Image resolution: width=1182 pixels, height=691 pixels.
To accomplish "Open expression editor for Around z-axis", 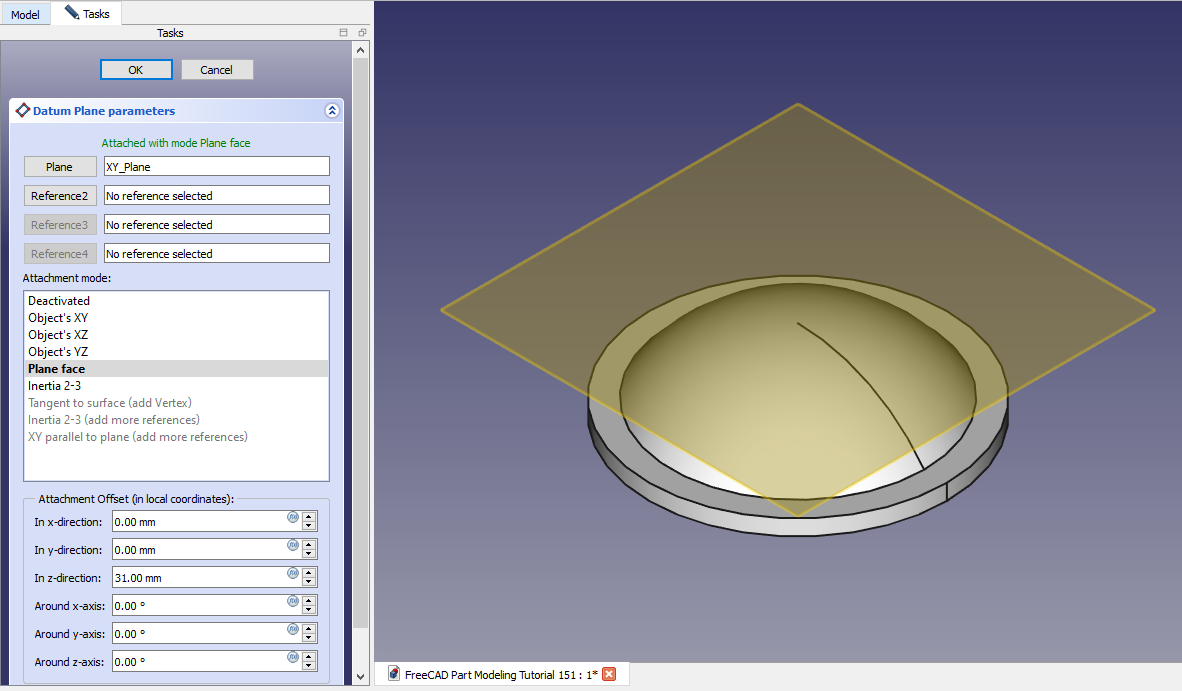I will 293,657.
